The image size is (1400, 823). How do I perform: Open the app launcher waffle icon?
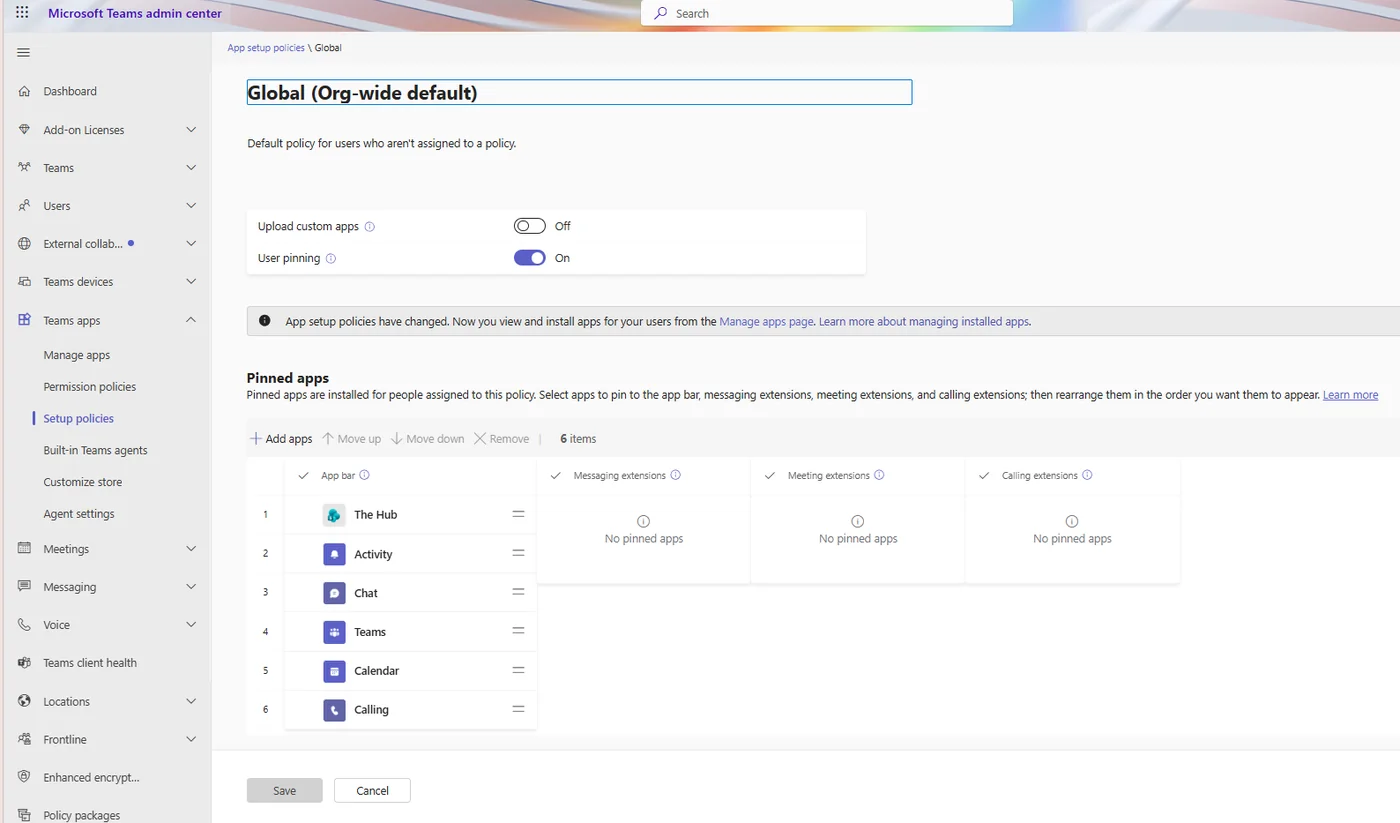click(x=23, y=14)
